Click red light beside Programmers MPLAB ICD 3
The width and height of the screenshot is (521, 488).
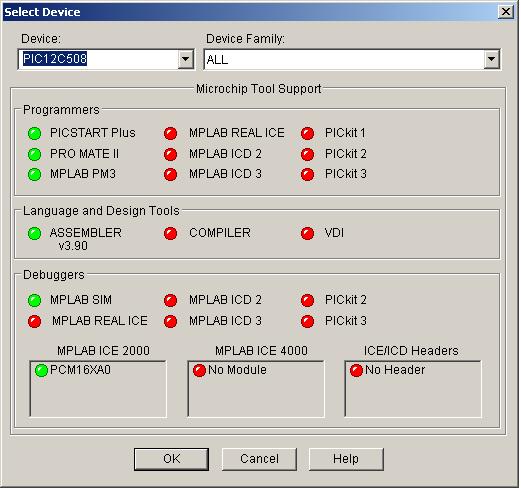tap(170, 174)
